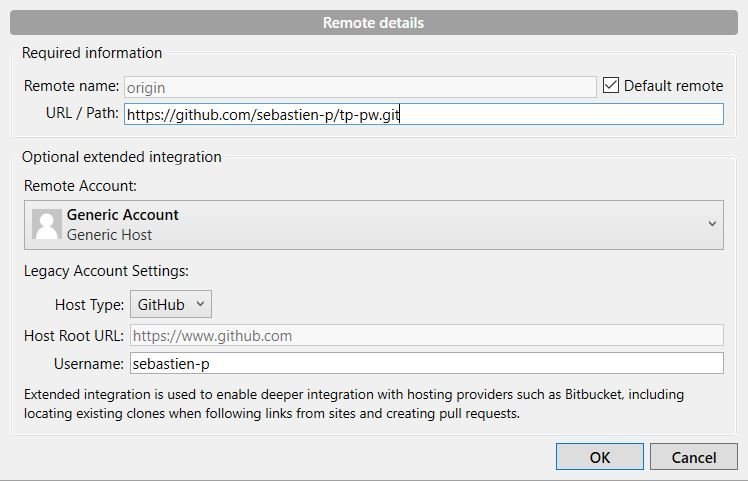This screenshot has height=481, width=748.
Task: Toggle the Default remote checkbox
Action: coord(611,85)
